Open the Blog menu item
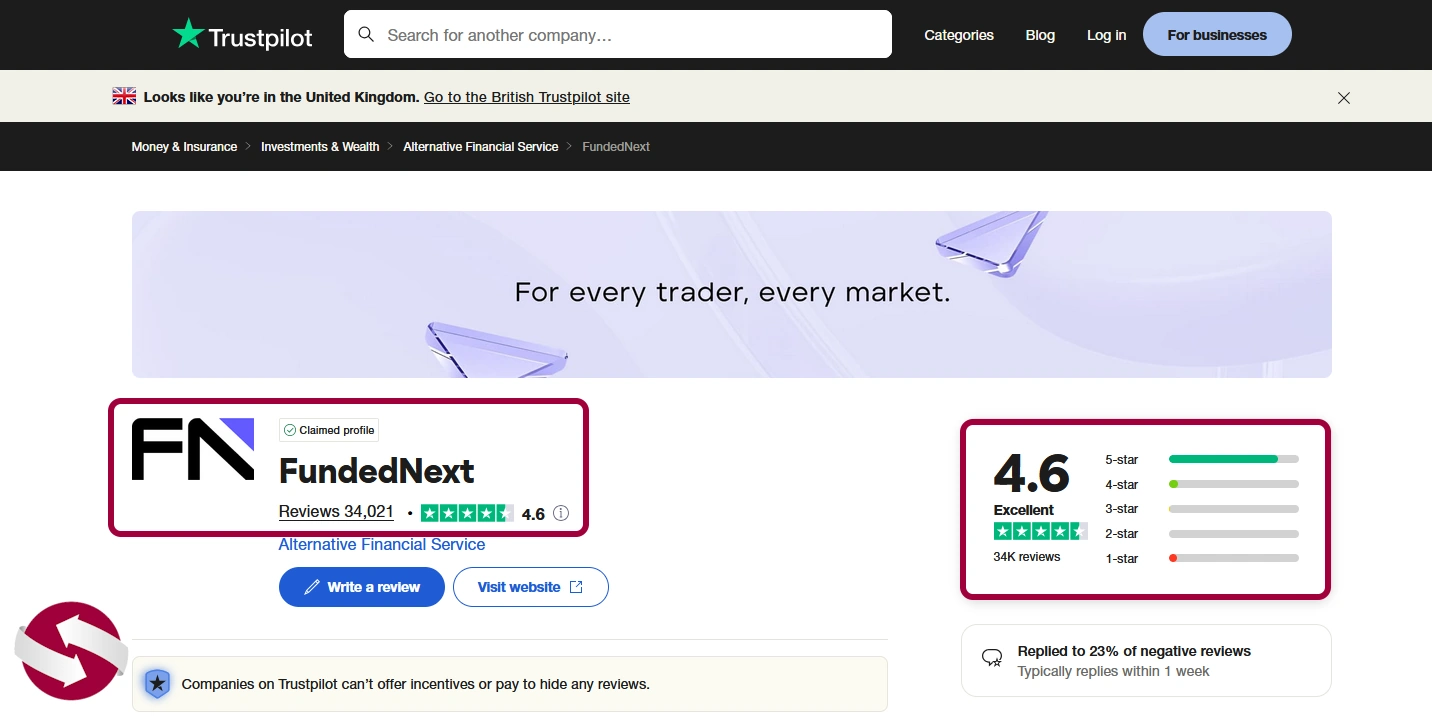The image size is (1432, 717). pyautogui.click(x=1040, y=35)
